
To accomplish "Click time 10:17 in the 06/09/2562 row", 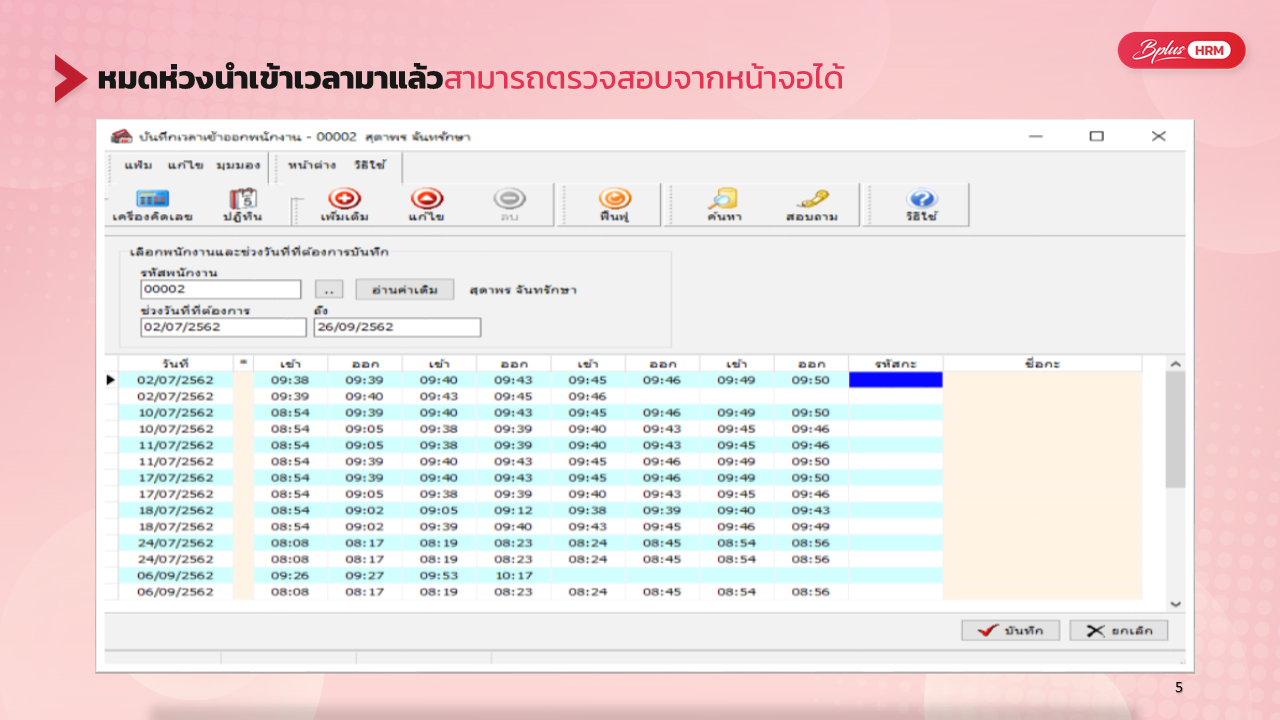I will click(513, 575).
